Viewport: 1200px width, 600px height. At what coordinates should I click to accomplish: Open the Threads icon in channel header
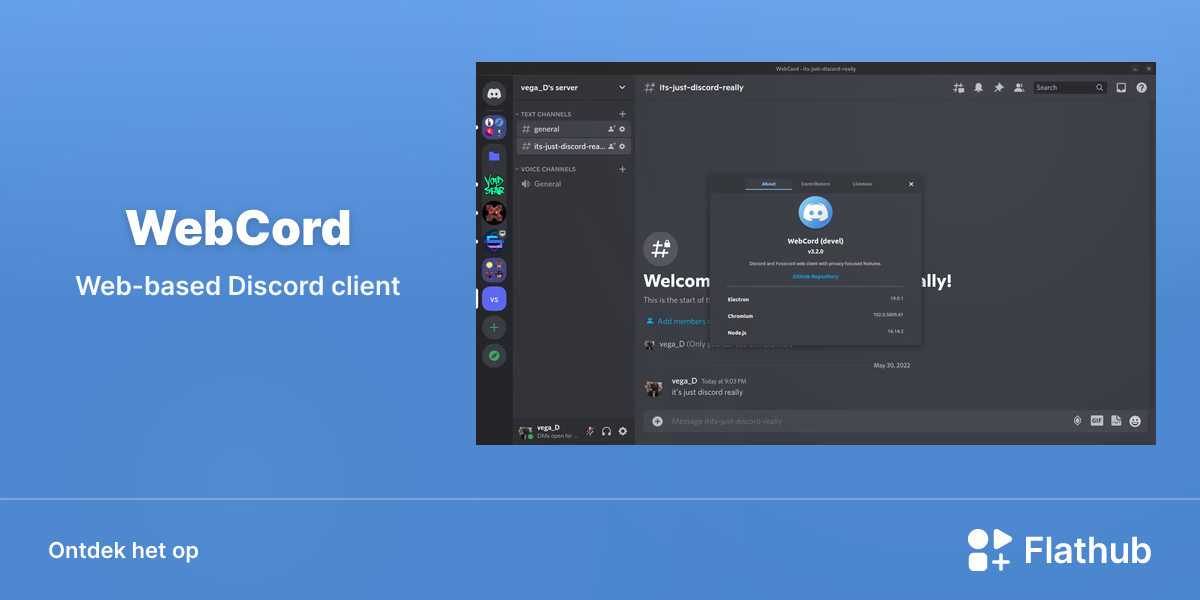pos(959,88)
